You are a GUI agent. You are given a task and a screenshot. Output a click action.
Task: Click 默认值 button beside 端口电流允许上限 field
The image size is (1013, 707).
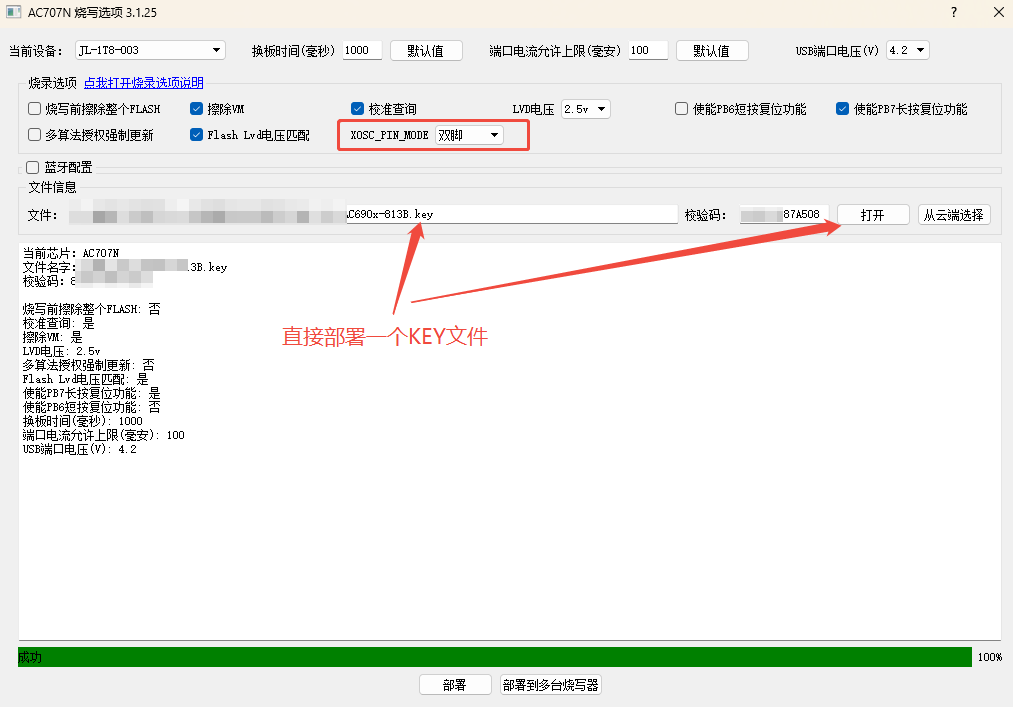click(x=712, y=50)
